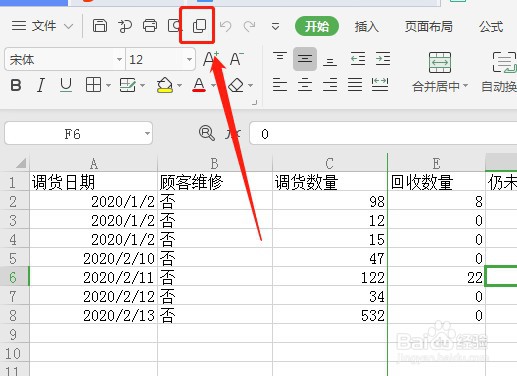Image resolution: width=517 pixels, height=376 pixels.
Task: Expand the quick access toolbar customize arrow
Action: coord(275,26)
